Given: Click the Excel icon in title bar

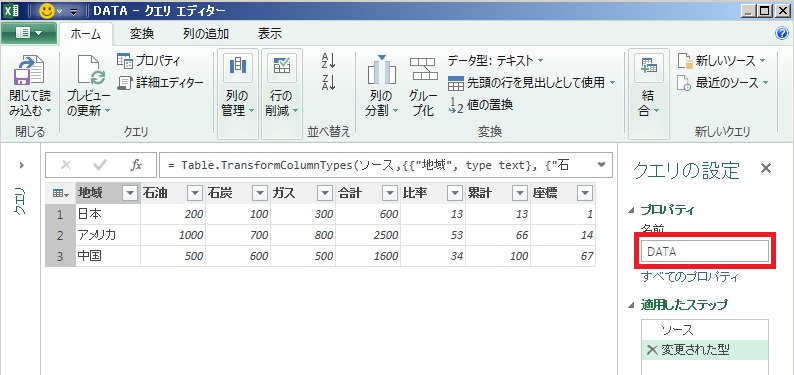Looking at the screenshot, I should (11, 10).
